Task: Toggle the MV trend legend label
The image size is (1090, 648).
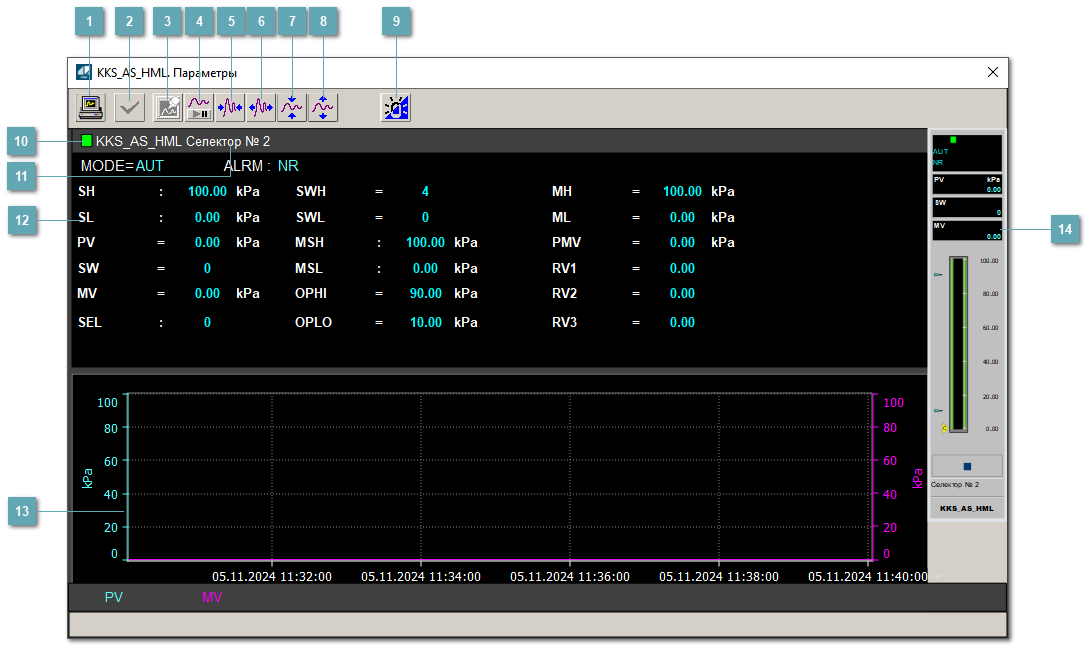Action: tap(212, 597)
